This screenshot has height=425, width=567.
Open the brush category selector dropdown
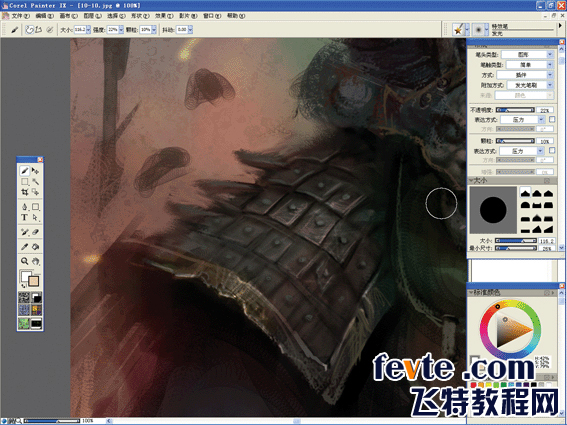click(x=467, y=30)
